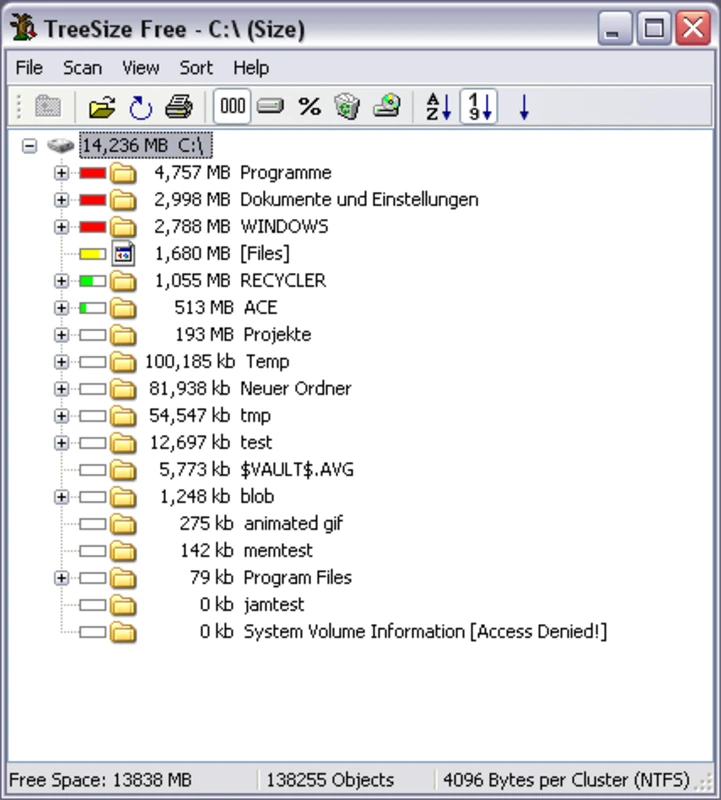The height and width of the screenshot is (800, 721).
Task: Open the Scan menu
Action: [x=82, y=68]
